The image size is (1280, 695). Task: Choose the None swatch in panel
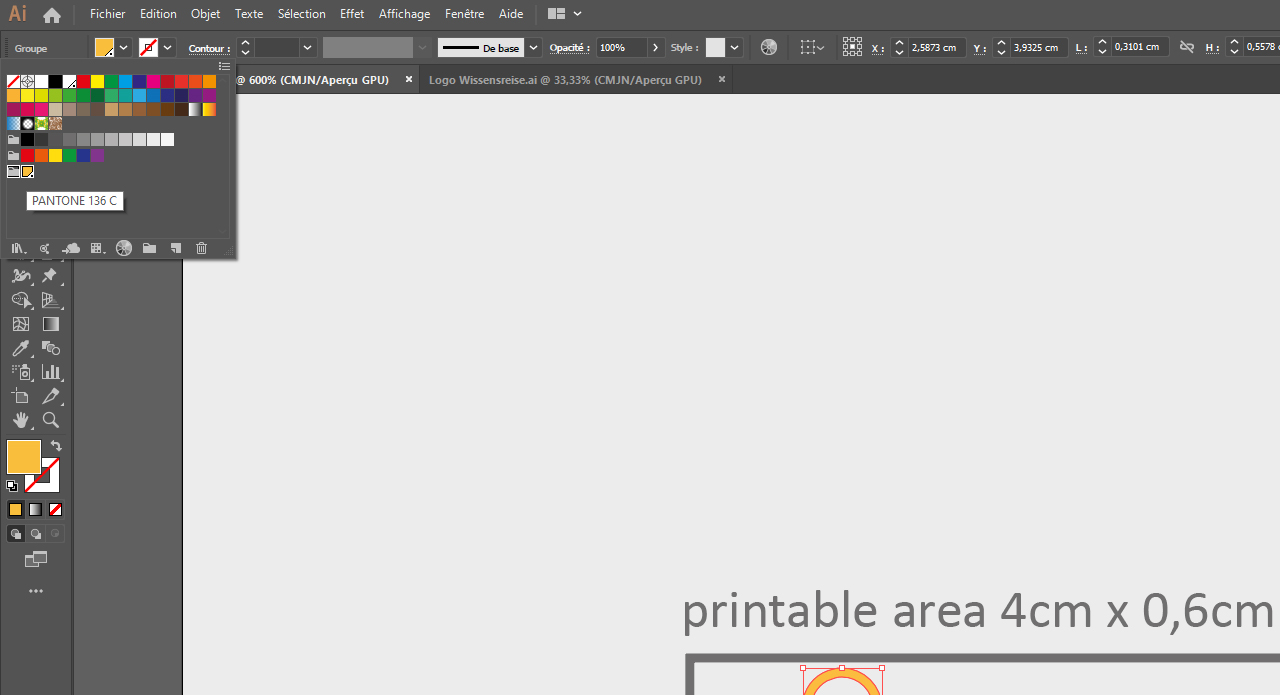coord(14,82)
